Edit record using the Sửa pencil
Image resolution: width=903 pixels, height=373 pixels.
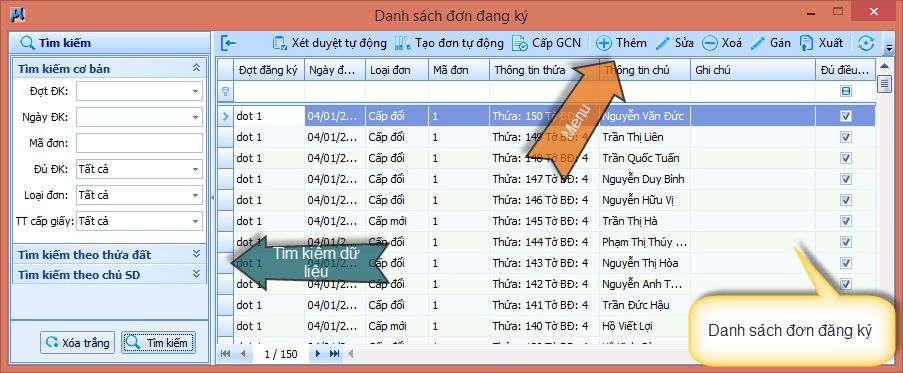coord(663,43)
